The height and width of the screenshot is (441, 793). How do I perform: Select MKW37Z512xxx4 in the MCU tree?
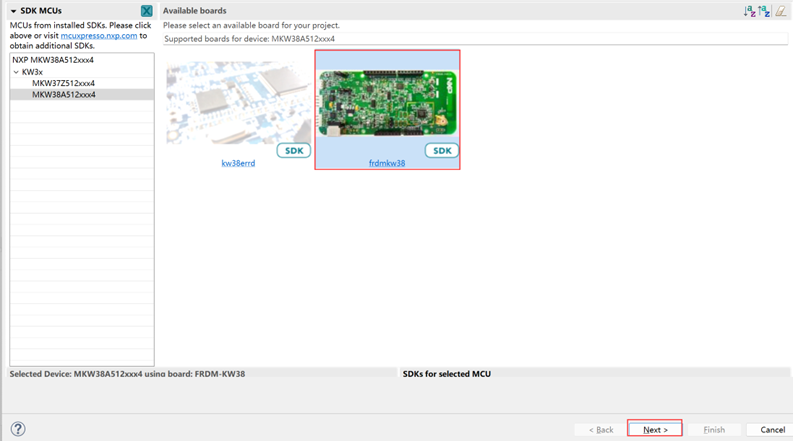click(63, 83)
